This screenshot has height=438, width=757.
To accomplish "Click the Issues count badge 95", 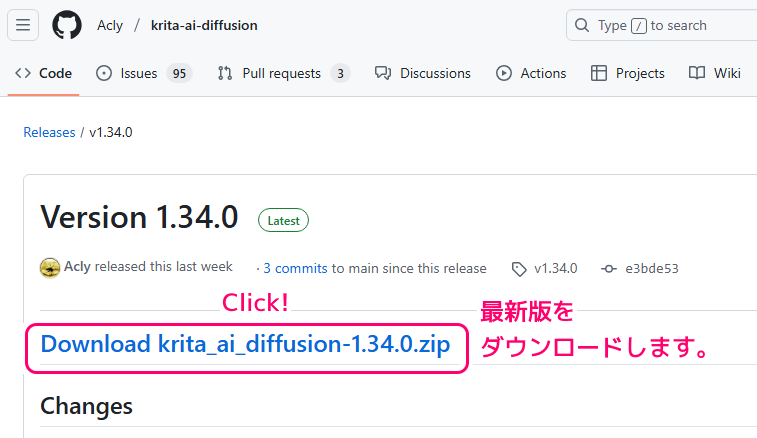I will 179,73.
